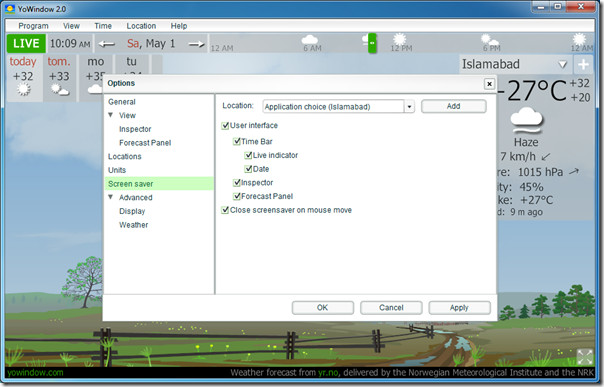Click the 6 PM partly cloudy timeline icon

[490, 39]
